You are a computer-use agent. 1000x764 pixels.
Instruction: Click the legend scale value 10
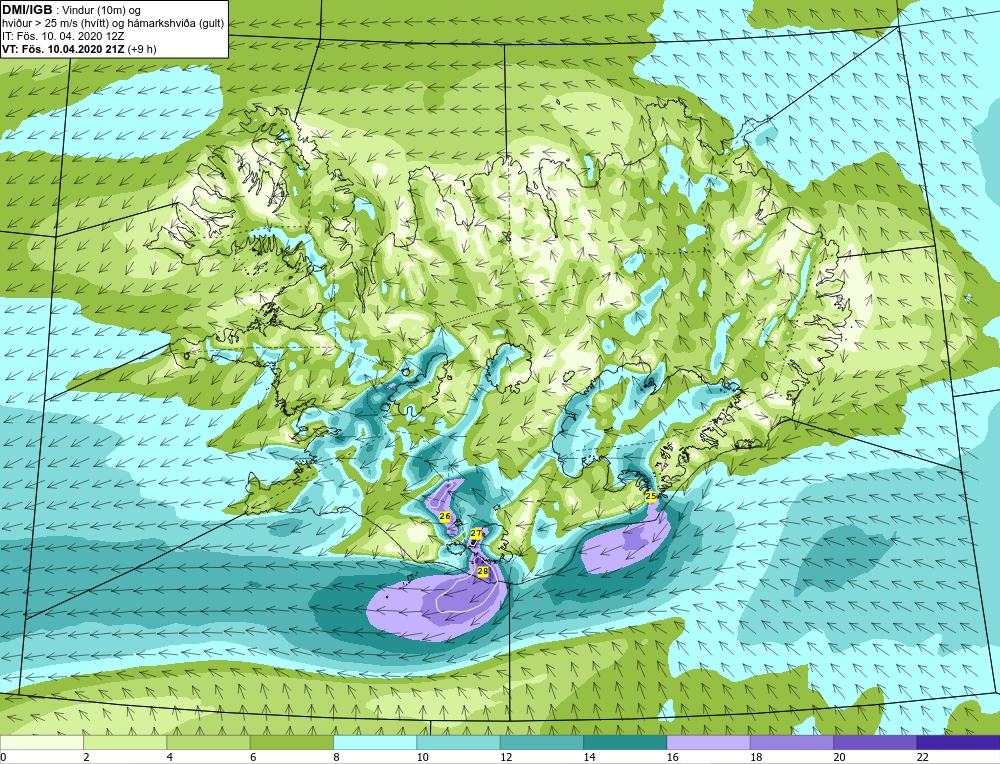click(x=422, y=758)
